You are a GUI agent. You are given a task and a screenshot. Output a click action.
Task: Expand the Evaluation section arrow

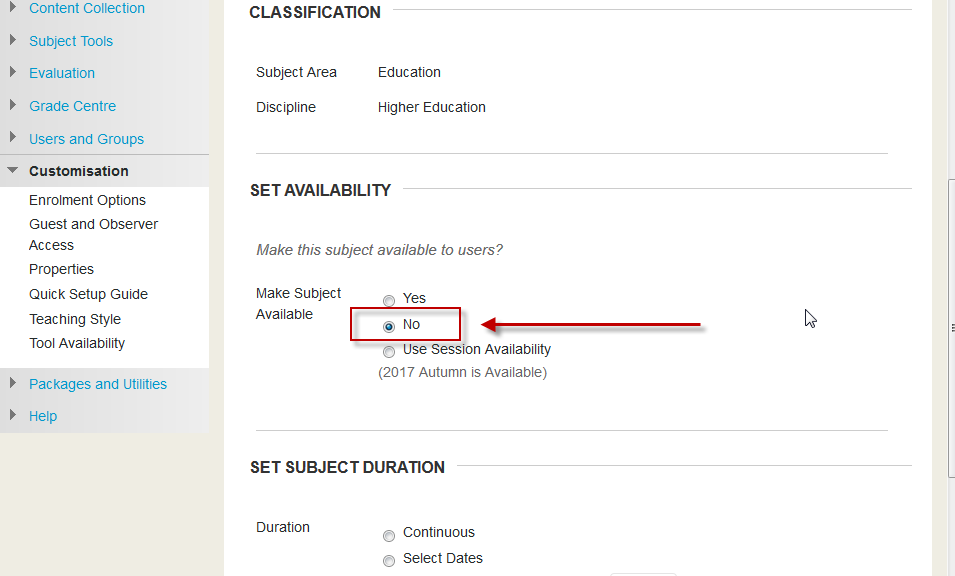coord(12,73)
